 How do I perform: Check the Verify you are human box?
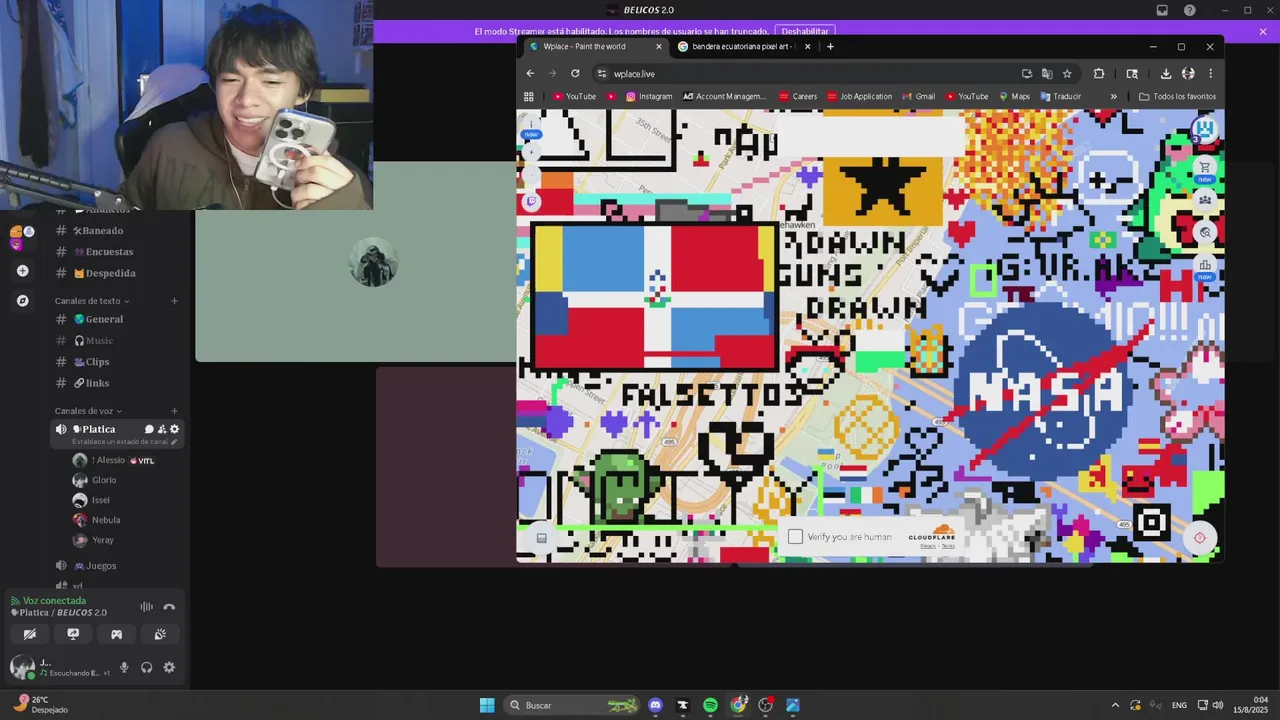(x=795, y=537)
